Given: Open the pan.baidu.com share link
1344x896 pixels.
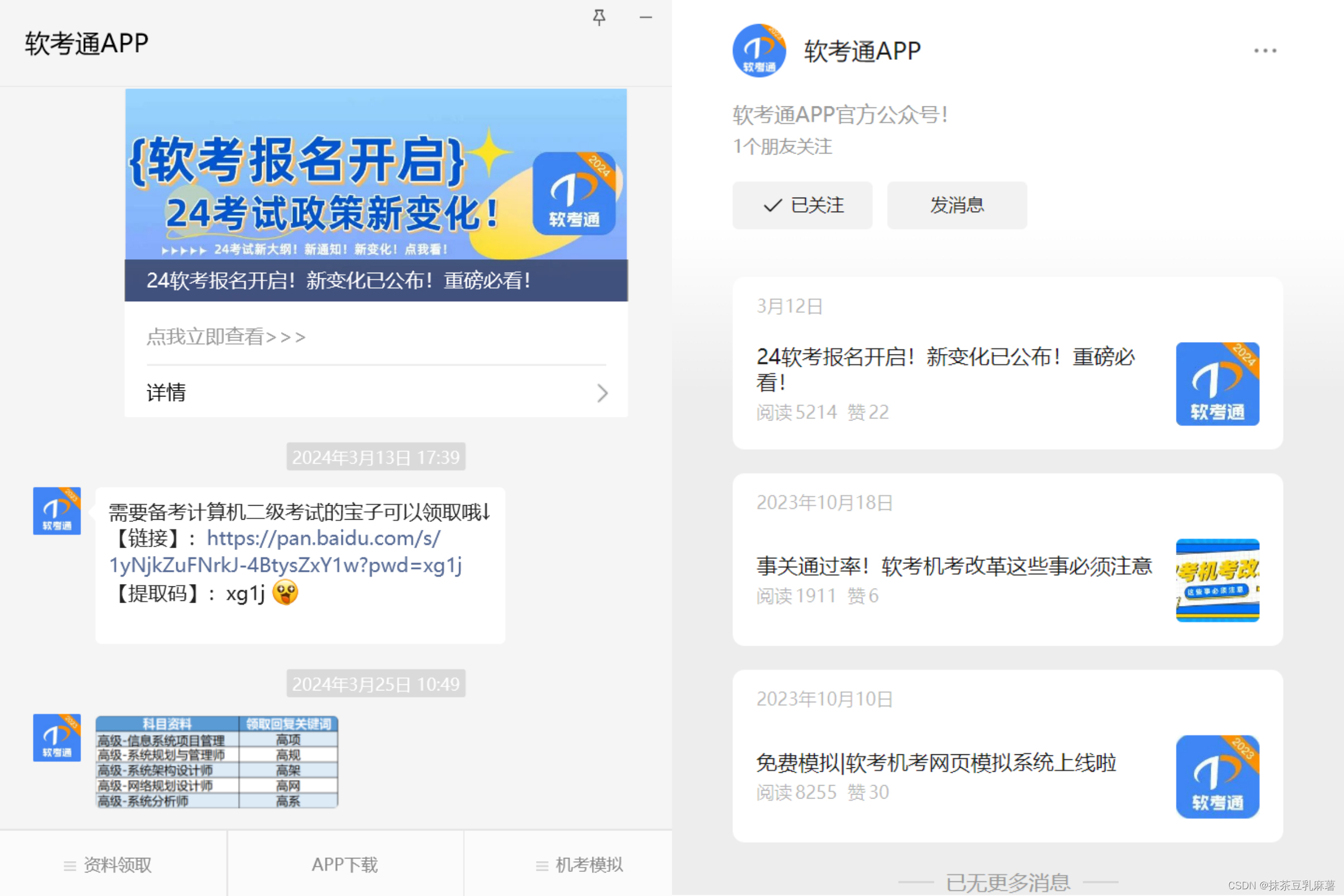Looking at the screenshot, I should tap(324, 538).
